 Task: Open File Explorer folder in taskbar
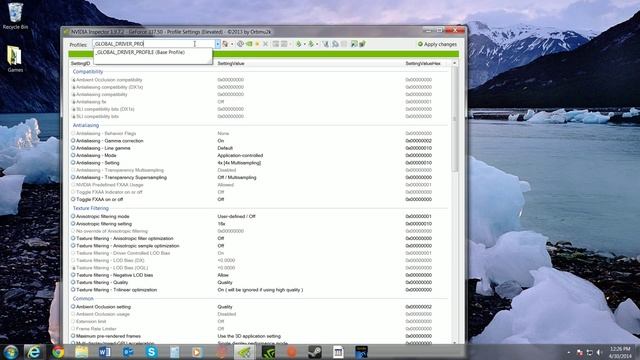(81, 352)
